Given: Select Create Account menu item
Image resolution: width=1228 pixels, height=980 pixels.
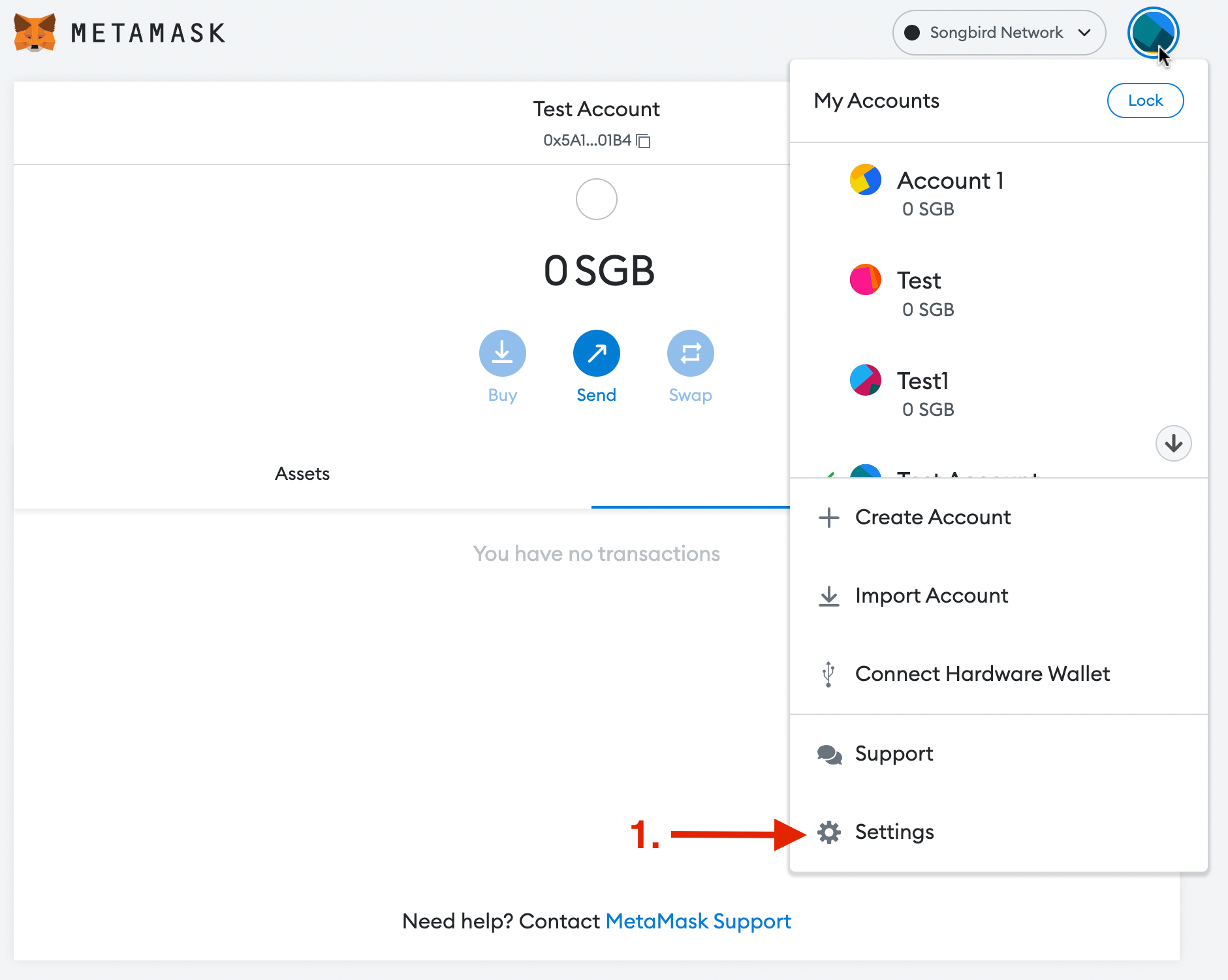Looking at the screenshot, I should click(999, 518).
